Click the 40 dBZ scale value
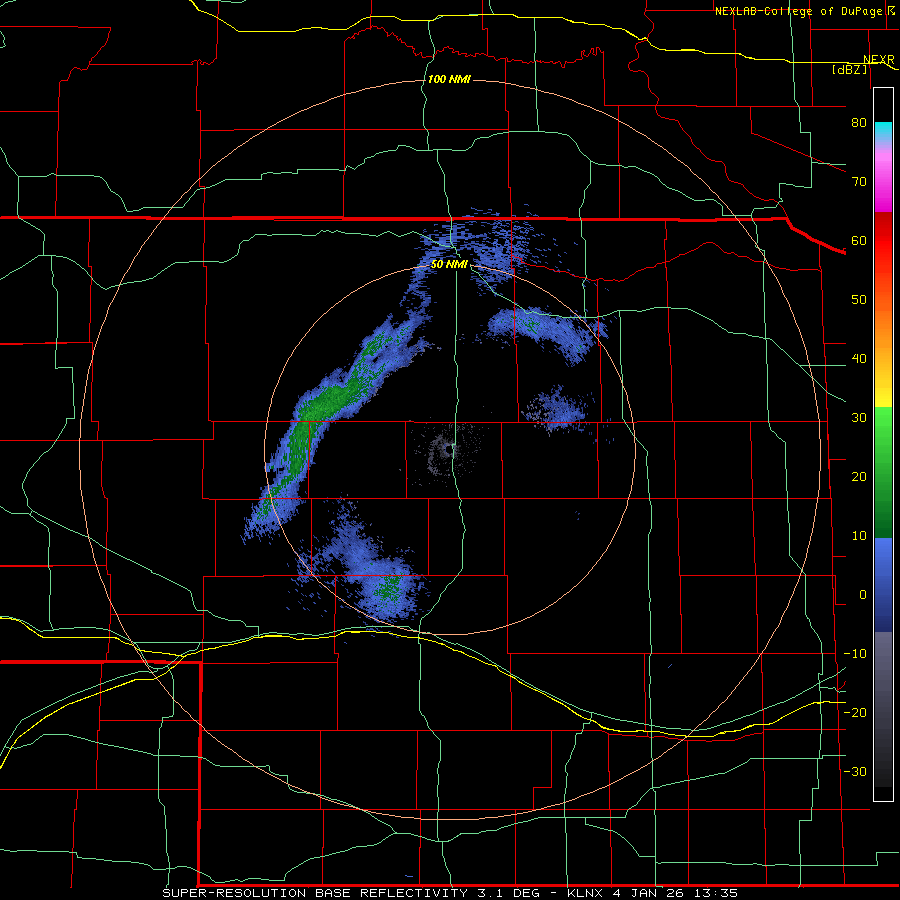The width and height of the screenshot is (900, 900). pos(859,359)
